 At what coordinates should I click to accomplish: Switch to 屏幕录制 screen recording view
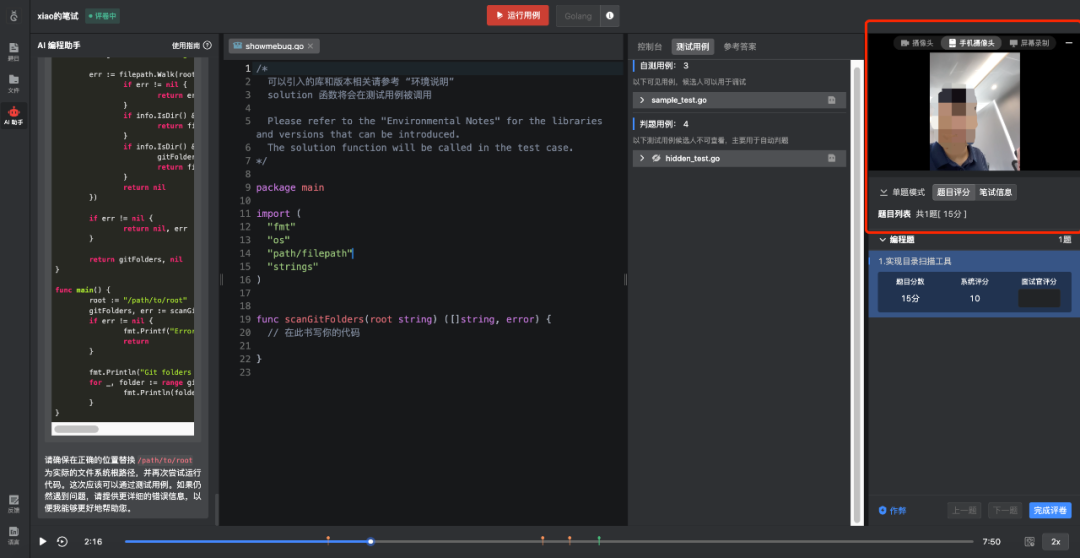click(1030, 43)
